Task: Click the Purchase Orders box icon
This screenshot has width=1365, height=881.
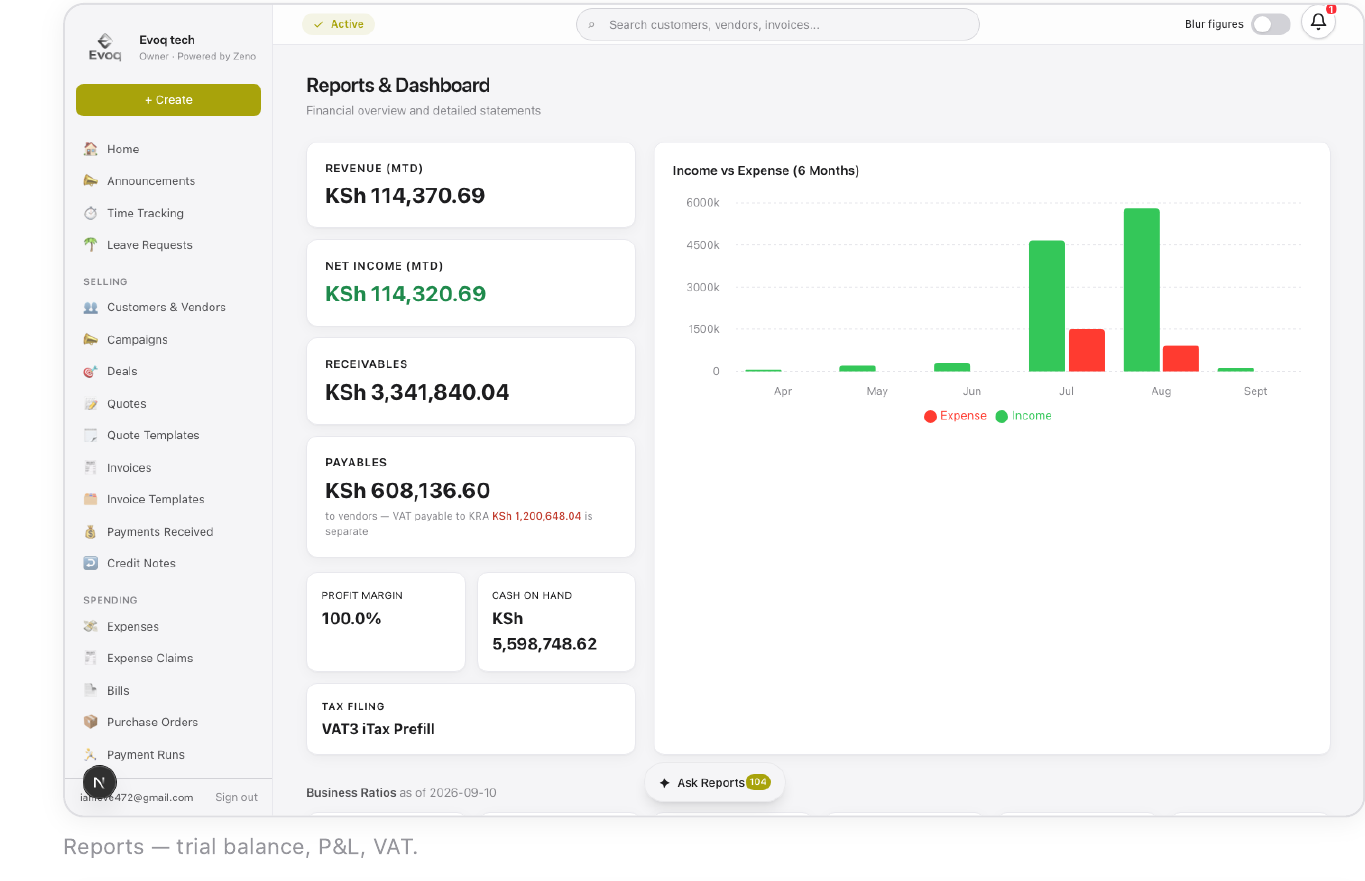Action: 91,722
